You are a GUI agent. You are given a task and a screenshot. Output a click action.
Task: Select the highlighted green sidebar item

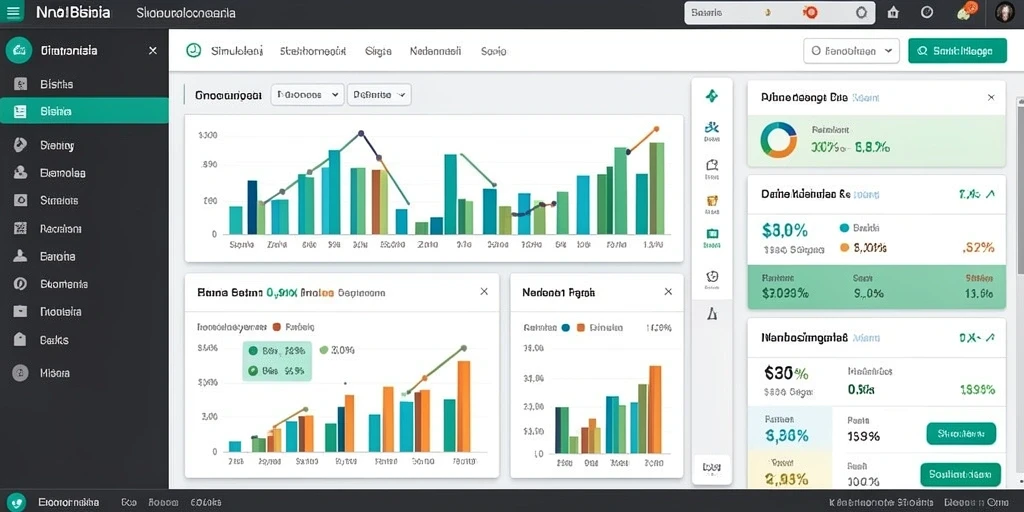point(84,111)
